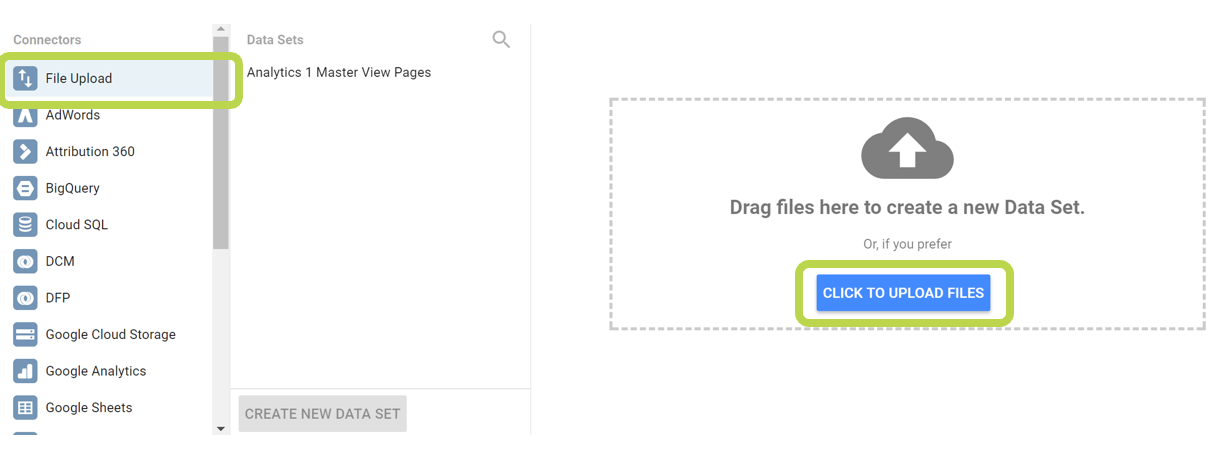Click the Google Cloud Storage icon
Viewport: 1208px width, 461px height.
(x=25, y=334)
